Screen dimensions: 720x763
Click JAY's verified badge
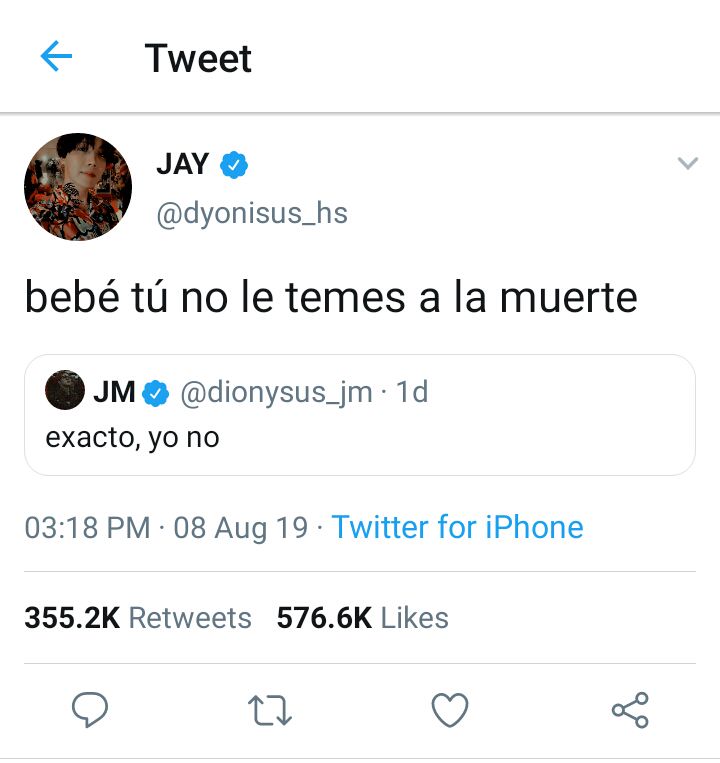point(234,164)
